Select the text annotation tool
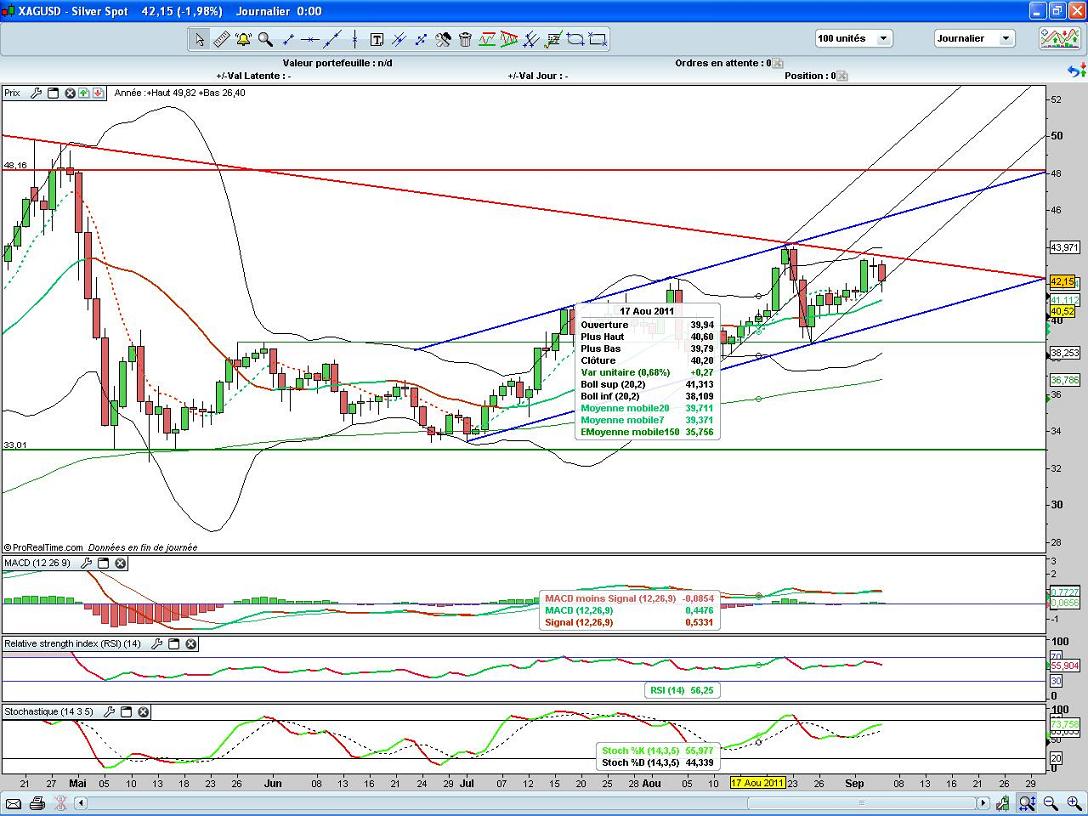The width and height of the screenshot is (1088, 816). pyautogui.click(x=377, y=39)
